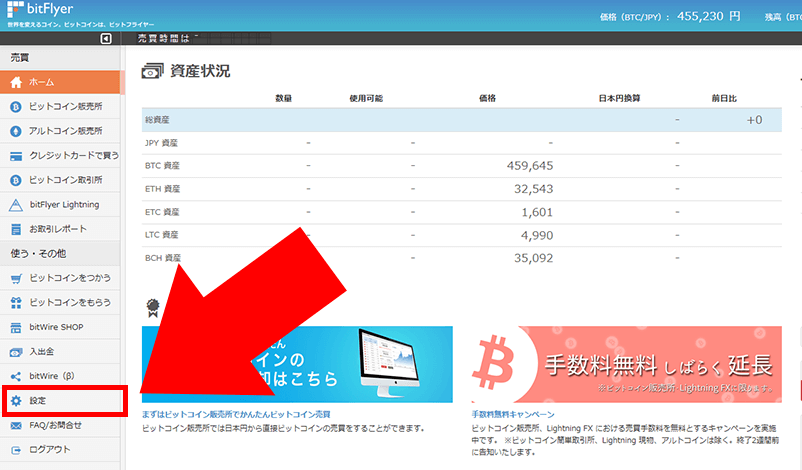Open ビットコインをもらう in sidebar

[x=69, y=302]
